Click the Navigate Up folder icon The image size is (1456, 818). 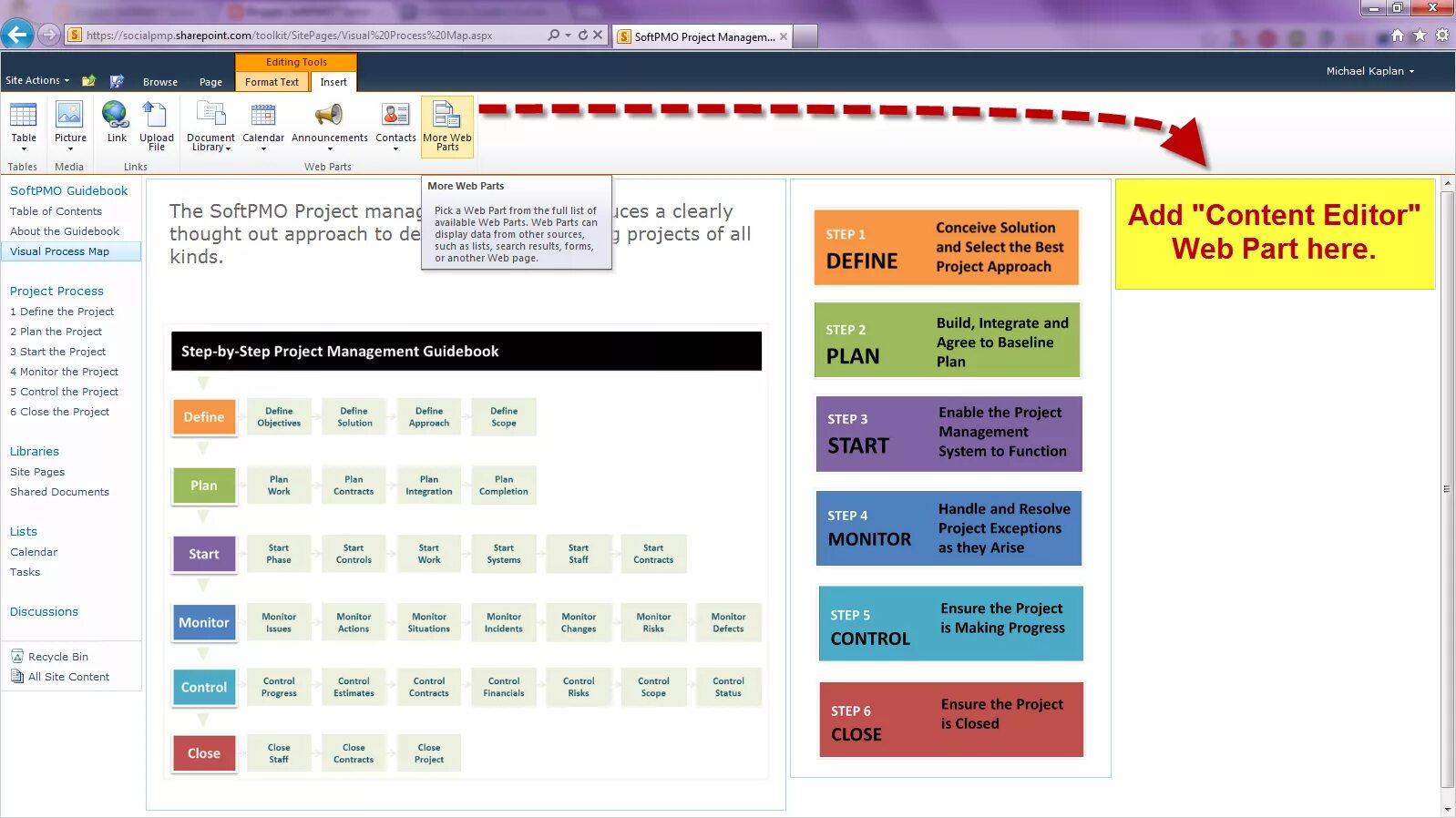click(88, 81)
